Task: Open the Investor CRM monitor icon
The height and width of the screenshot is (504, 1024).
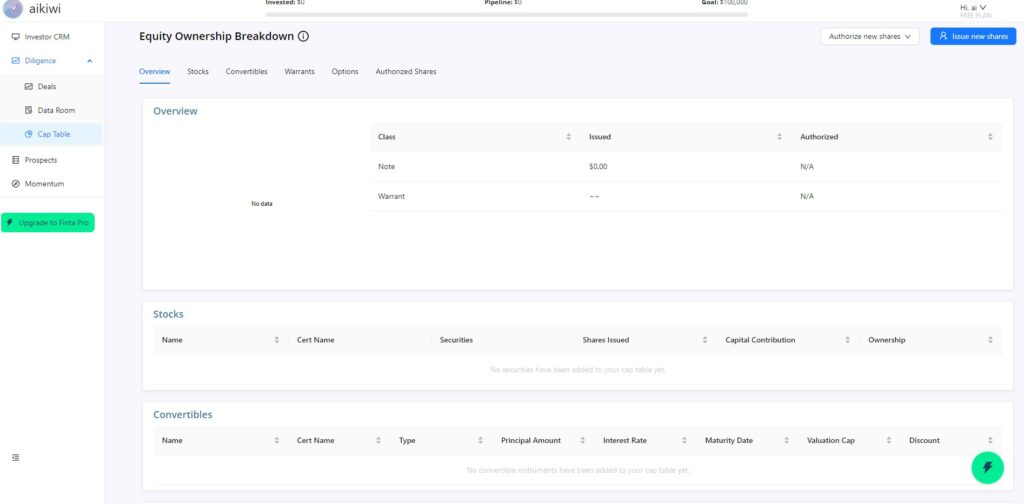Action: pos(16,37)
